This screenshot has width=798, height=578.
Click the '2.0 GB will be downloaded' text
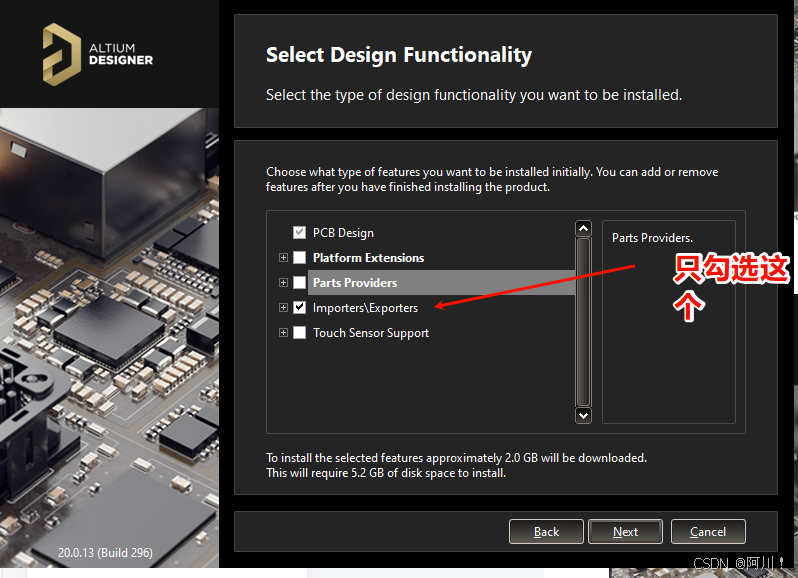coord(576,457)
